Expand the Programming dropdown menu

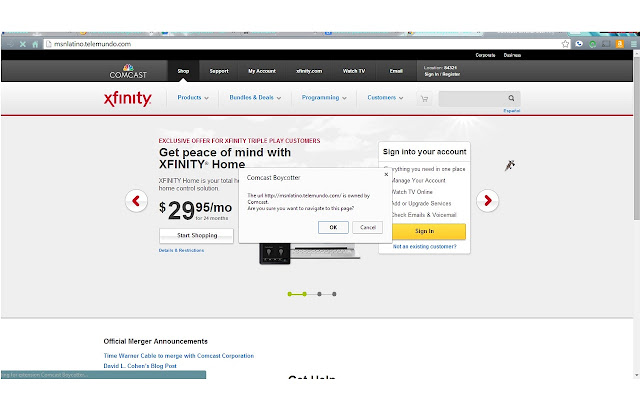[x=324, y=98]
